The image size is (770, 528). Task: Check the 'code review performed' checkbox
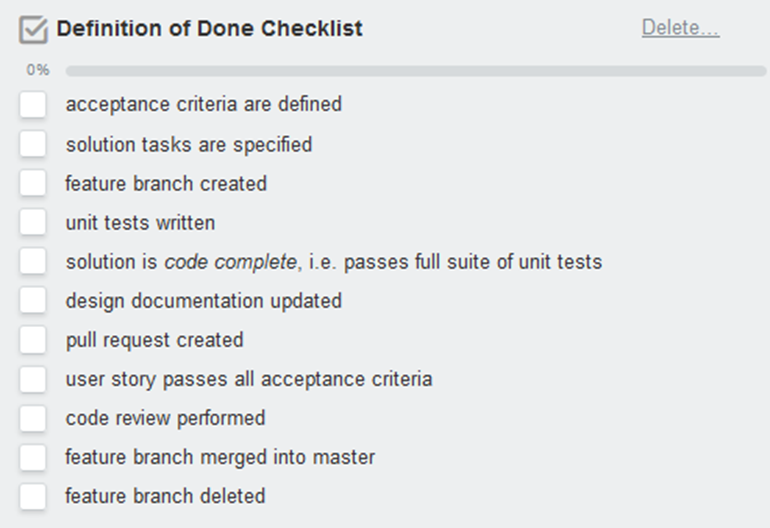click(33, 418)
